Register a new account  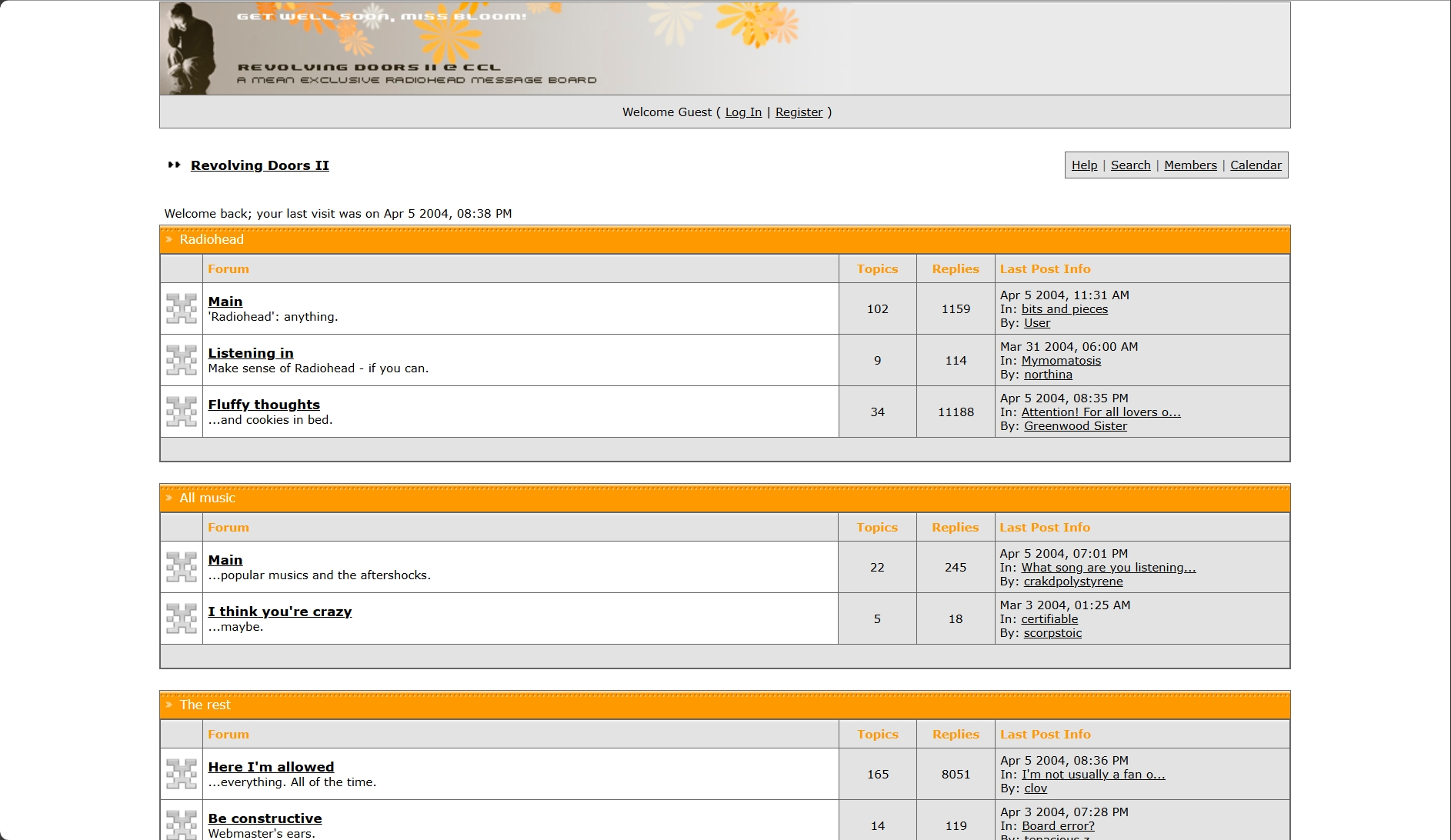point(799,112)
